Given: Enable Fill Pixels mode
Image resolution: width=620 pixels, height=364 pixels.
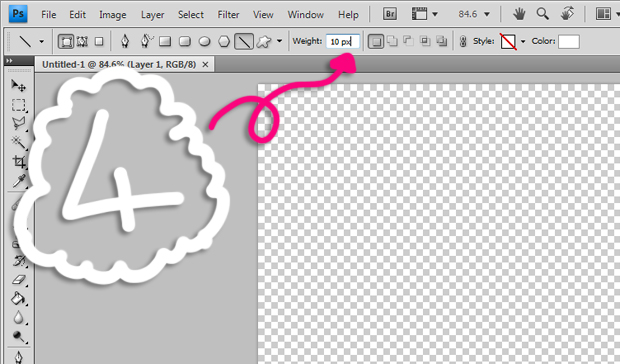Looking at the screenshot, I should point(99,41).
